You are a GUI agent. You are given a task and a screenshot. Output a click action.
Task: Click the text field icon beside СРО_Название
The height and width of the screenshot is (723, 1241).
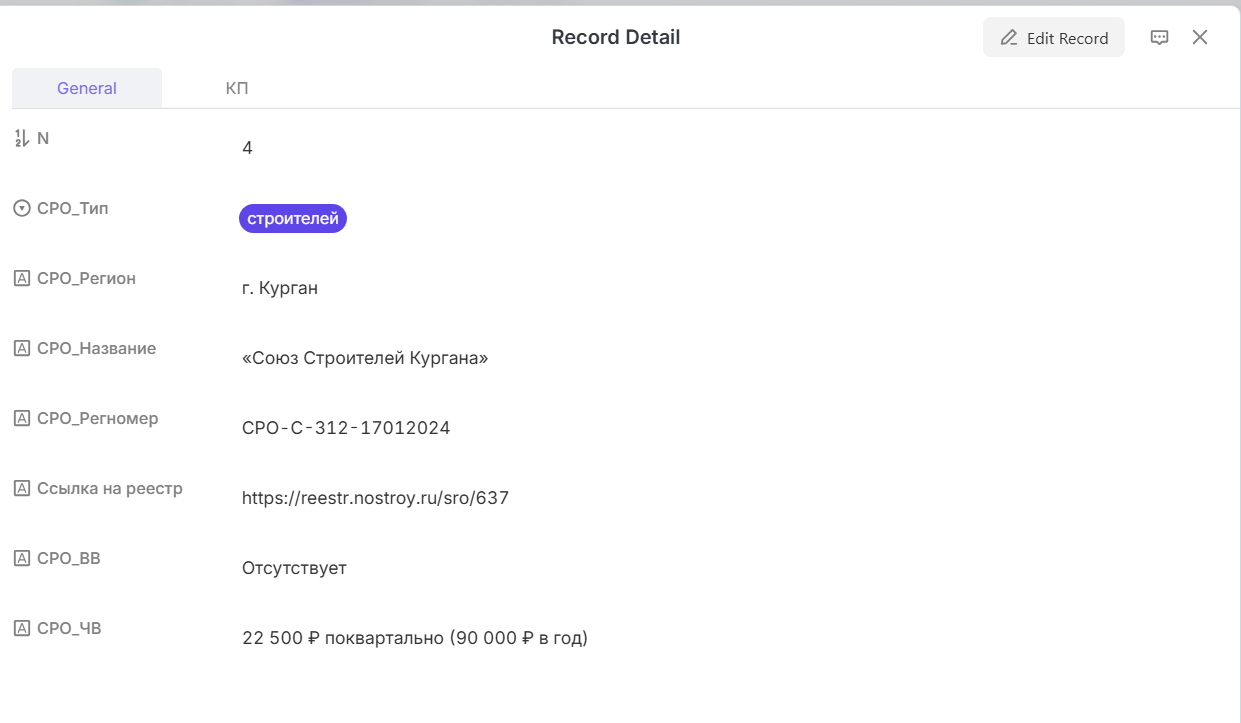[21, 349]
